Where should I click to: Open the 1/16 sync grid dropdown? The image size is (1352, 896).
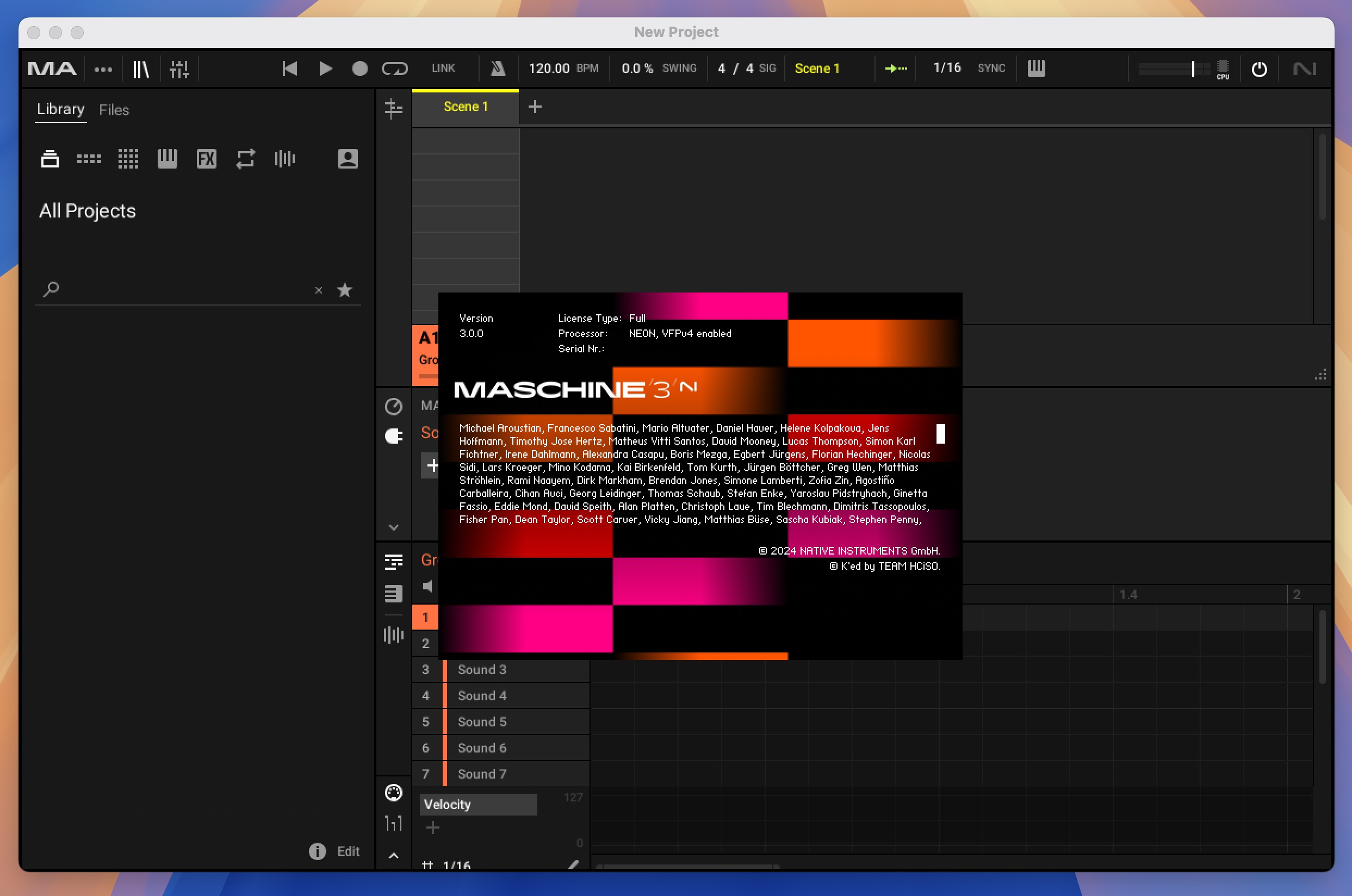tap(947, 68)
